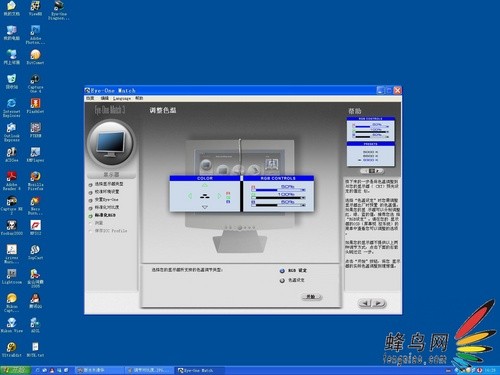The height and width of the screenshot is (375, 500).
Task: Open Mozilla Firefox desktop icon
Action: (x=35, y=180)
